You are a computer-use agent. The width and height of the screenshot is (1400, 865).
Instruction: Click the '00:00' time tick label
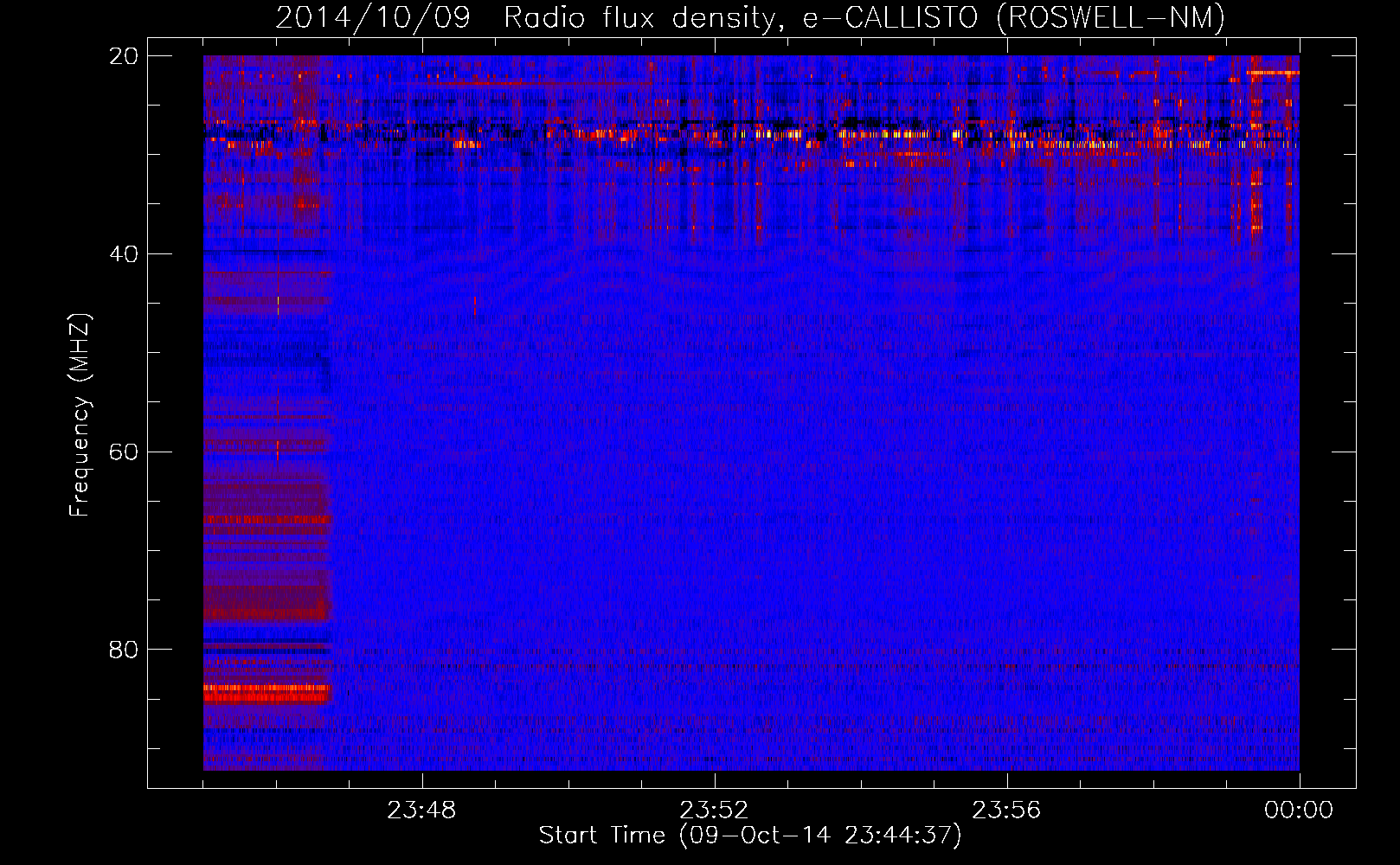click(1299, 811)
